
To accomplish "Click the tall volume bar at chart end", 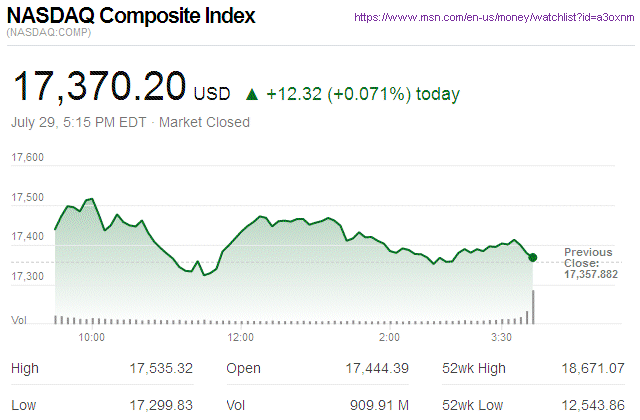I will (533, 307).
